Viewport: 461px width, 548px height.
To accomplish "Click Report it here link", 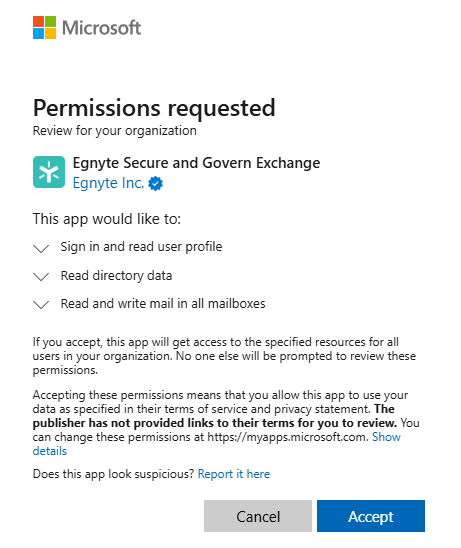I will coord(234,474).
